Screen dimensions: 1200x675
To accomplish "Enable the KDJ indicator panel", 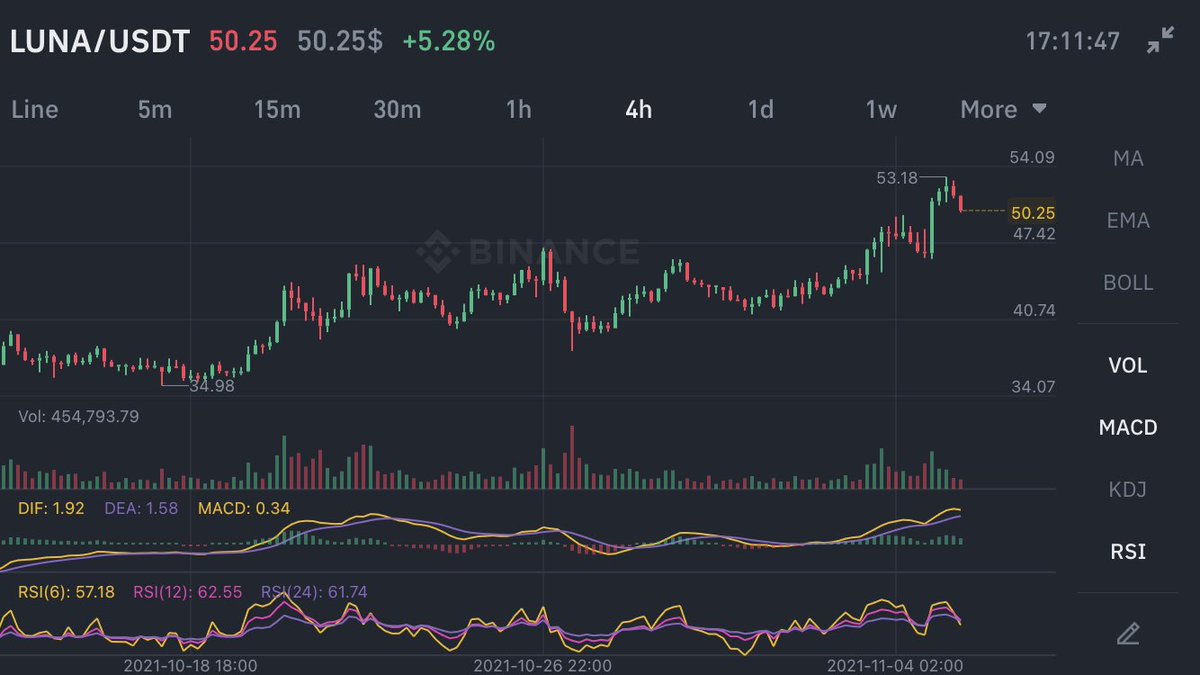I will tap(1128, 489).
